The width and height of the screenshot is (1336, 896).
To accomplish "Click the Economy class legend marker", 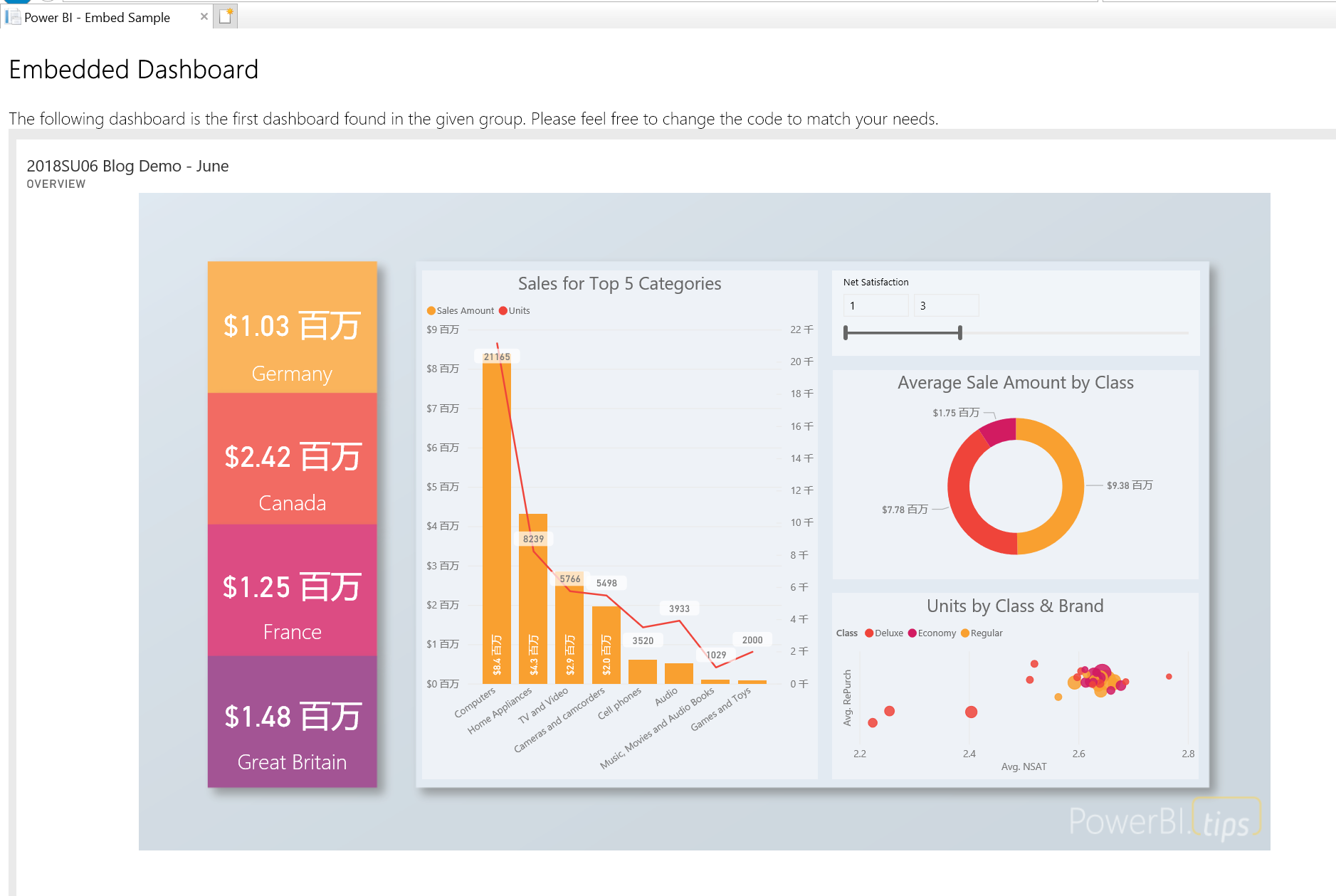I will 912,633.
